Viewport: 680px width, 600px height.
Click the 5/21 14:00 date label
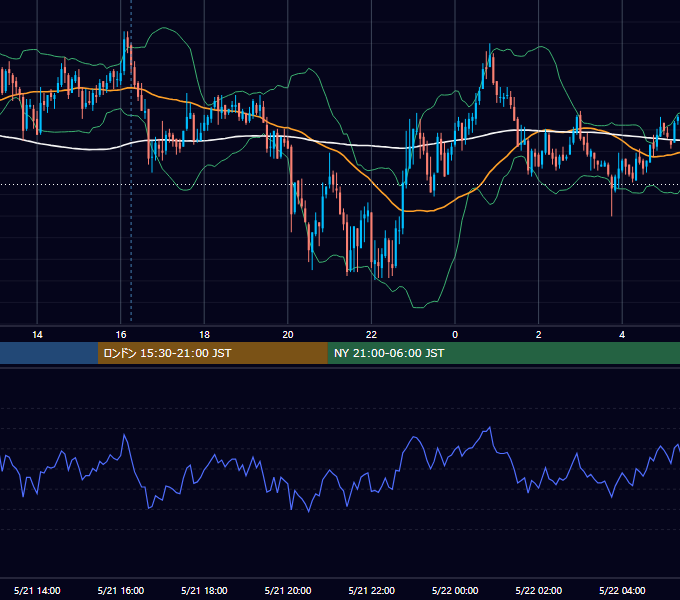tap(37, 590)
